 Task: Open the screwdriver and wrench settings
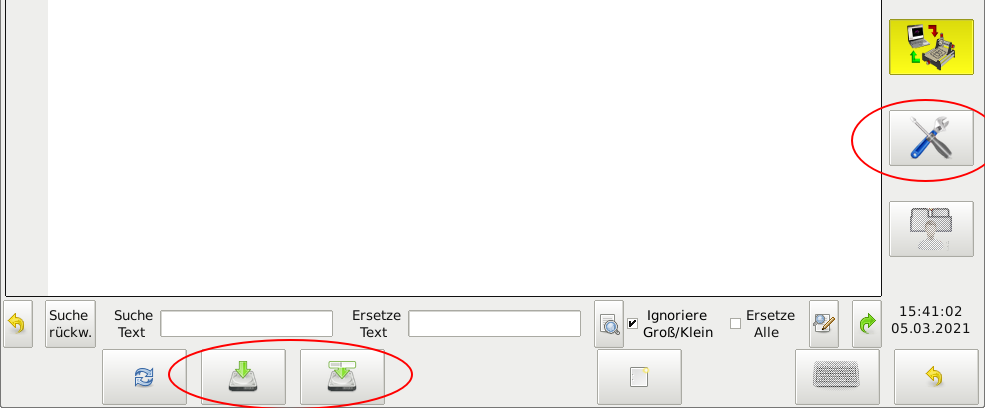tap(931, 138)
